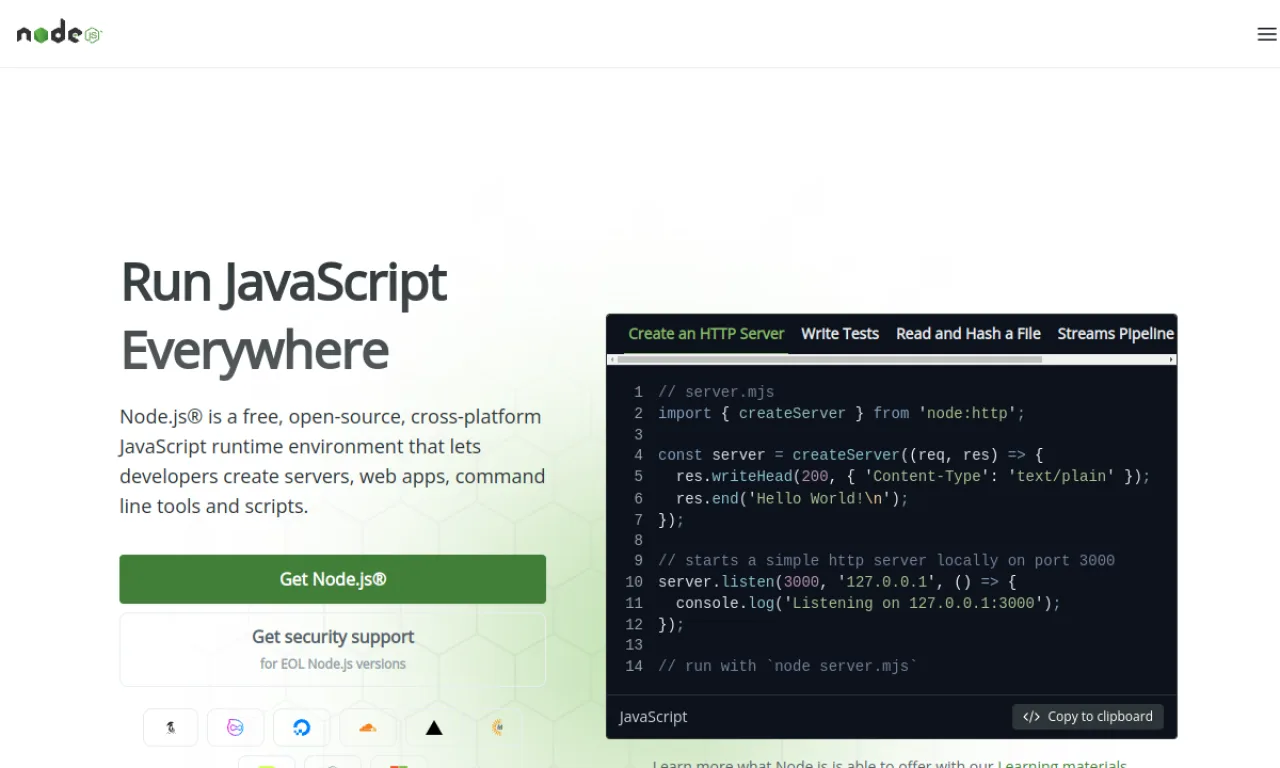Click the '// run with `node server.mjs`' comment
Image resolution: width=1280 pixels, height=768 pixels.
coord(787,665)
